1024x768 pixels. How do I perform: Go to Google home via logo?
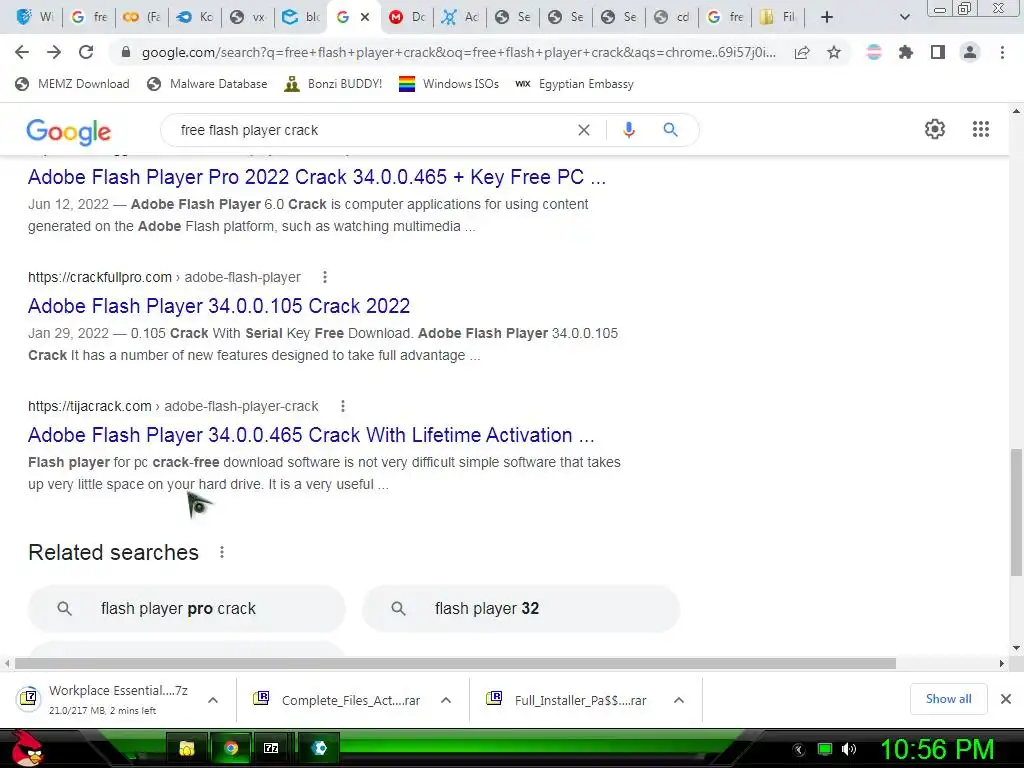pos(69,133)
